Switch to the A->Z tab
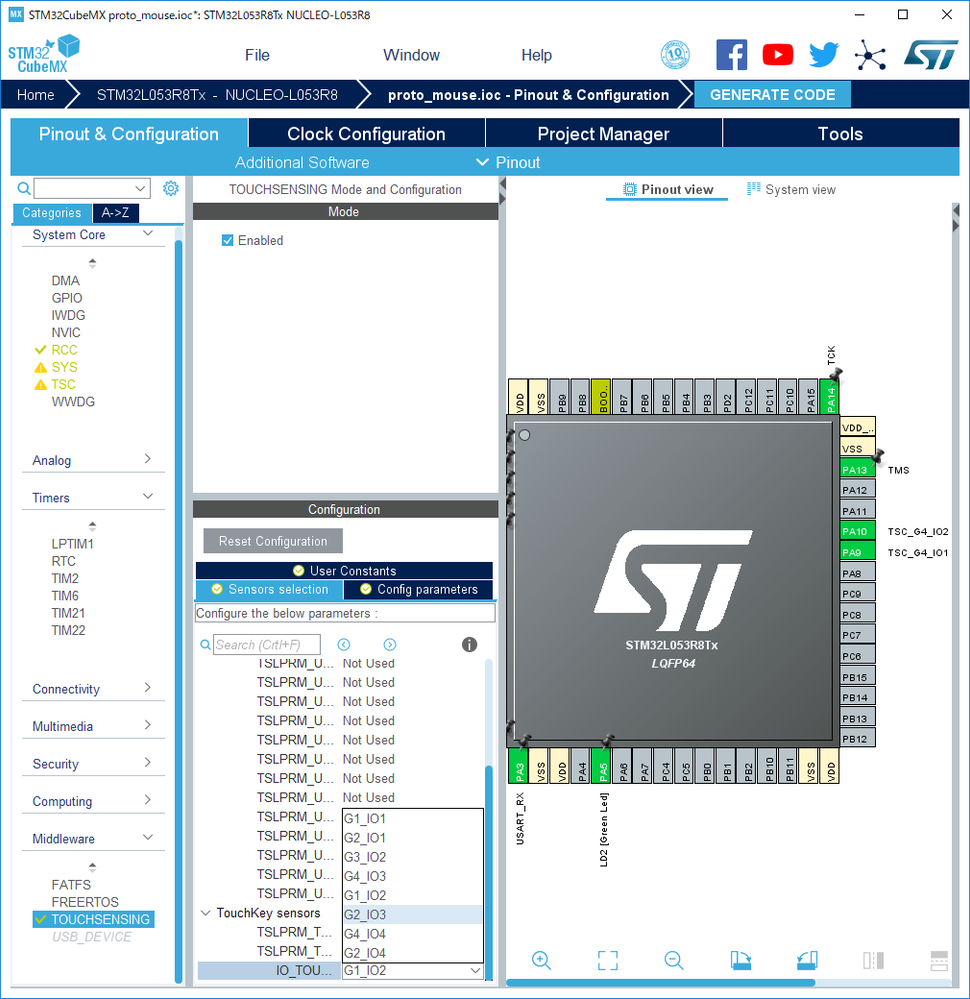Viewport: 970px width, 999px height. tap(115, 213)
